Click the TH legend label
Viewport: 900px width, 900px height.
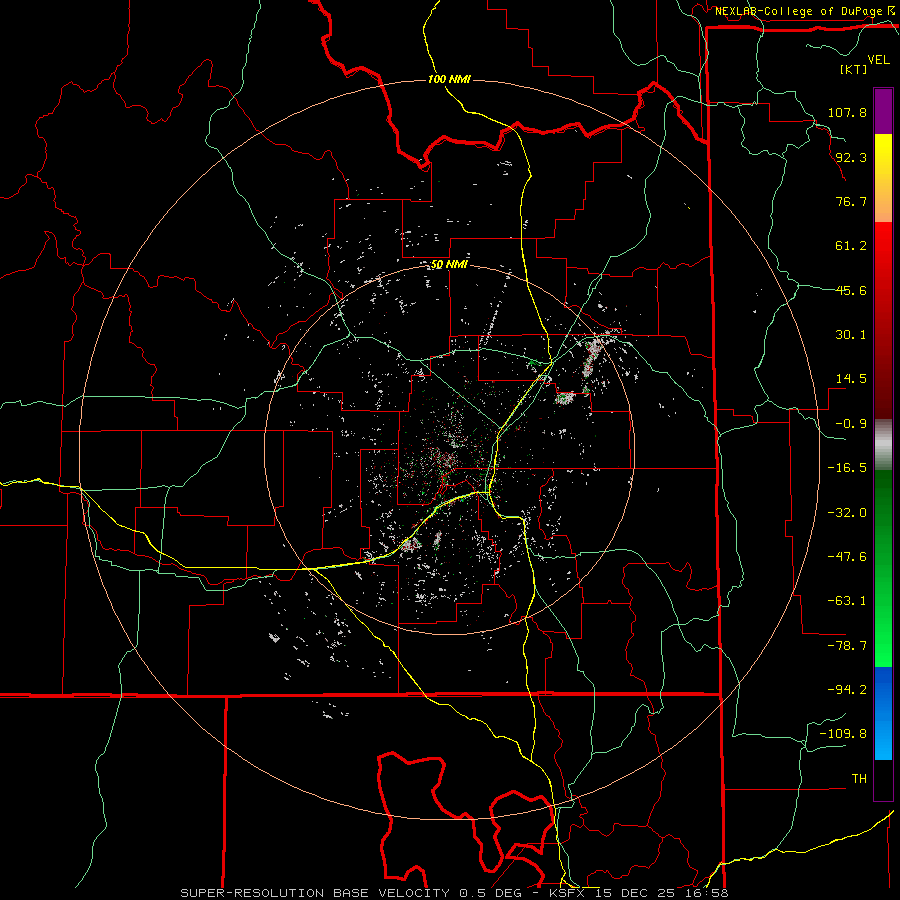point(859,779)
